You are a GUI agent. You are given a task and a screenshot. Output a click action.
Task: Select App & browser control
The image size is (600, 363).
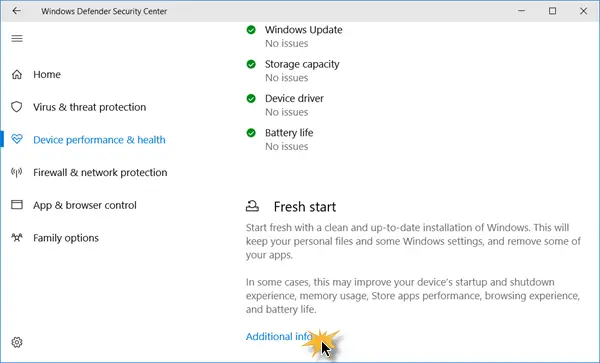[85, 205]
